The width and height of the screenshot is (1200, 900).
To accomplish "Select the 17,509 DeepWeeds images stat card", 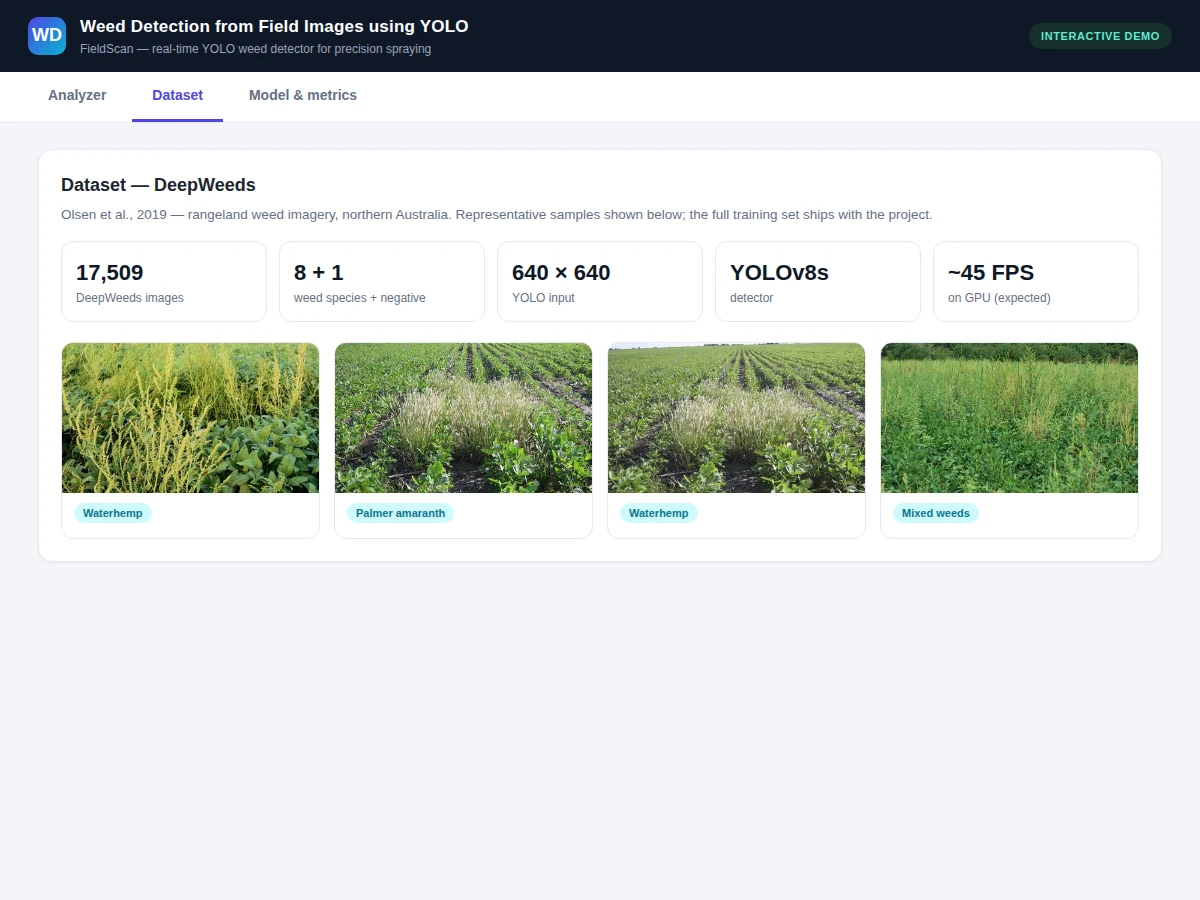I will pyautogui.click(x=164, y=282).
